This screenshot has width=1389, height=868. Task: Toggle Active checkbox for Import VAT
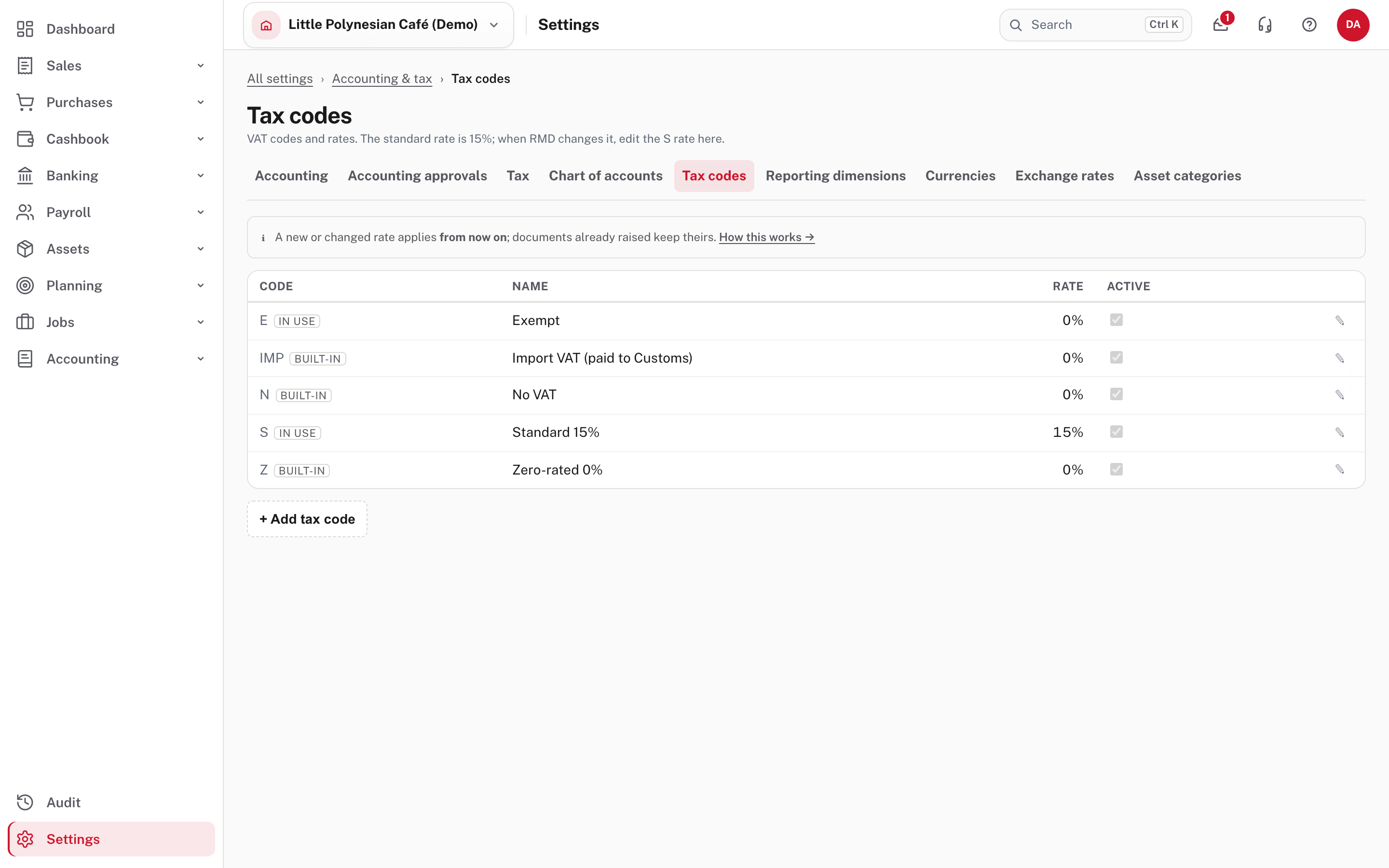1117,358
